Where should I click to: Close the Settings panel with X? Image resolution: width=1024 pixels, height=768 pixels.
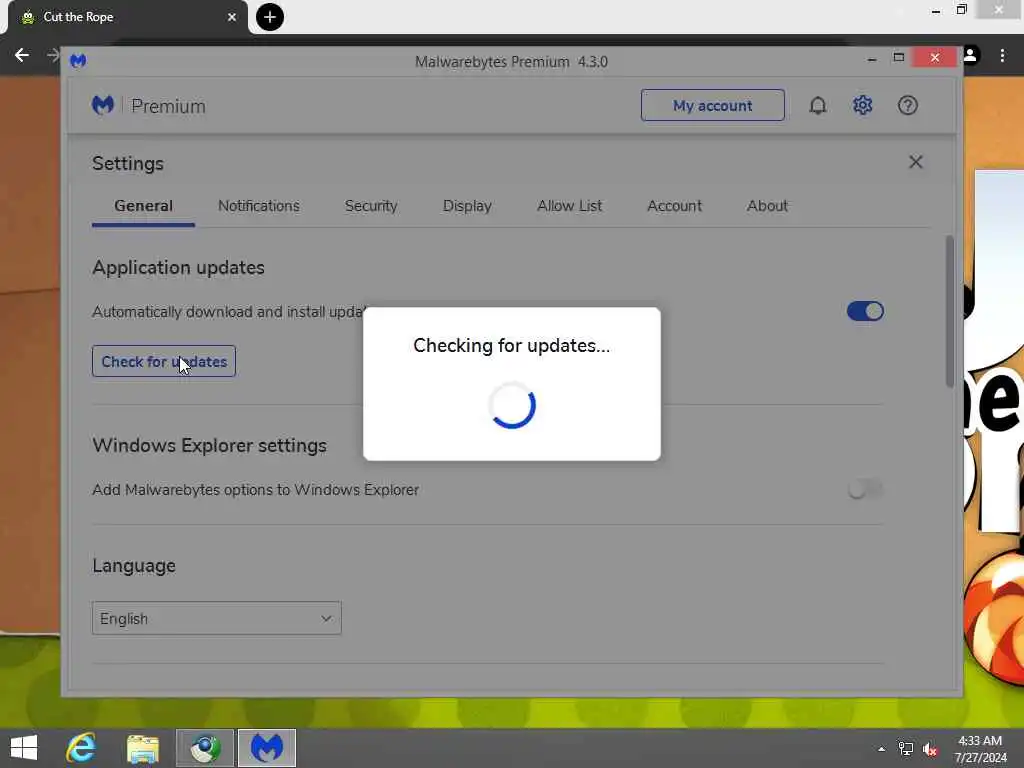pyautogui.click(x=916, y=162)
